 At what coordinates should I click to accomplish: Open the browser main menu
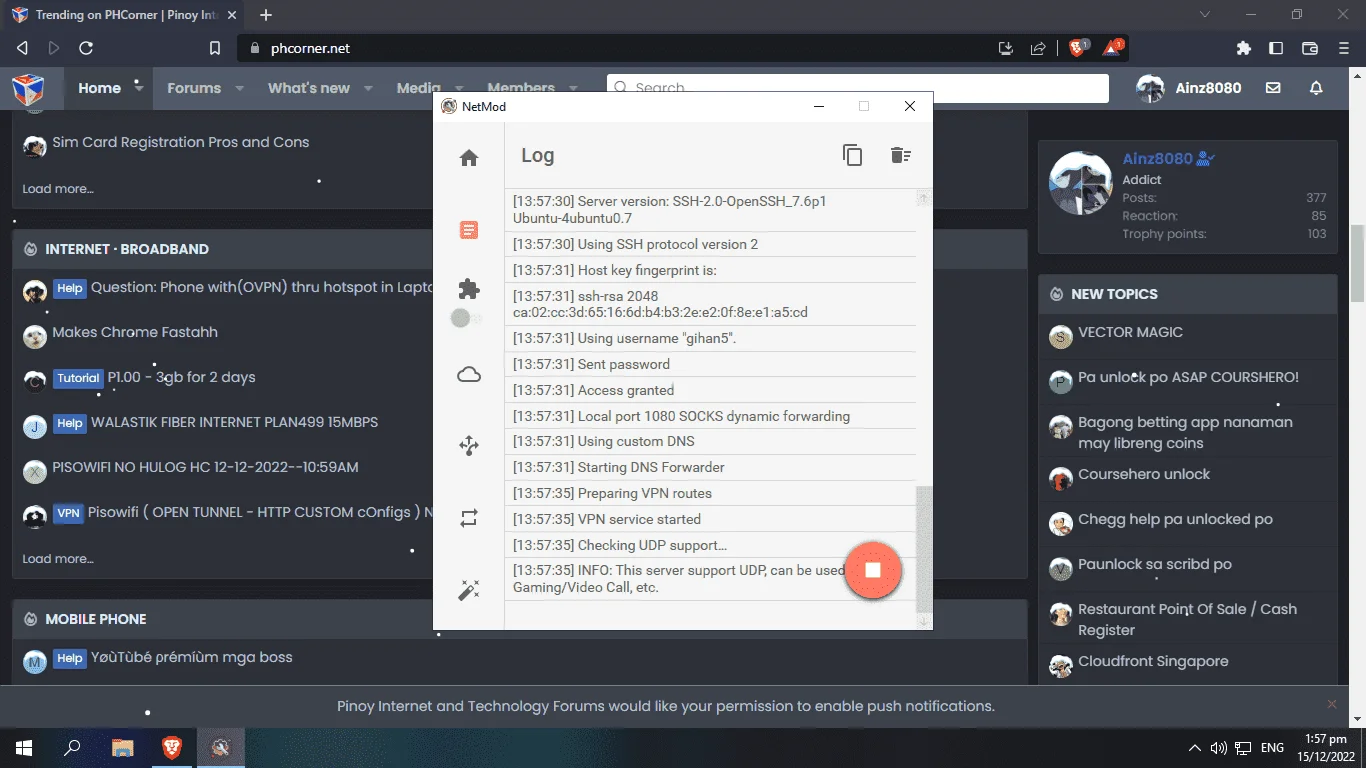(1343, 48)
